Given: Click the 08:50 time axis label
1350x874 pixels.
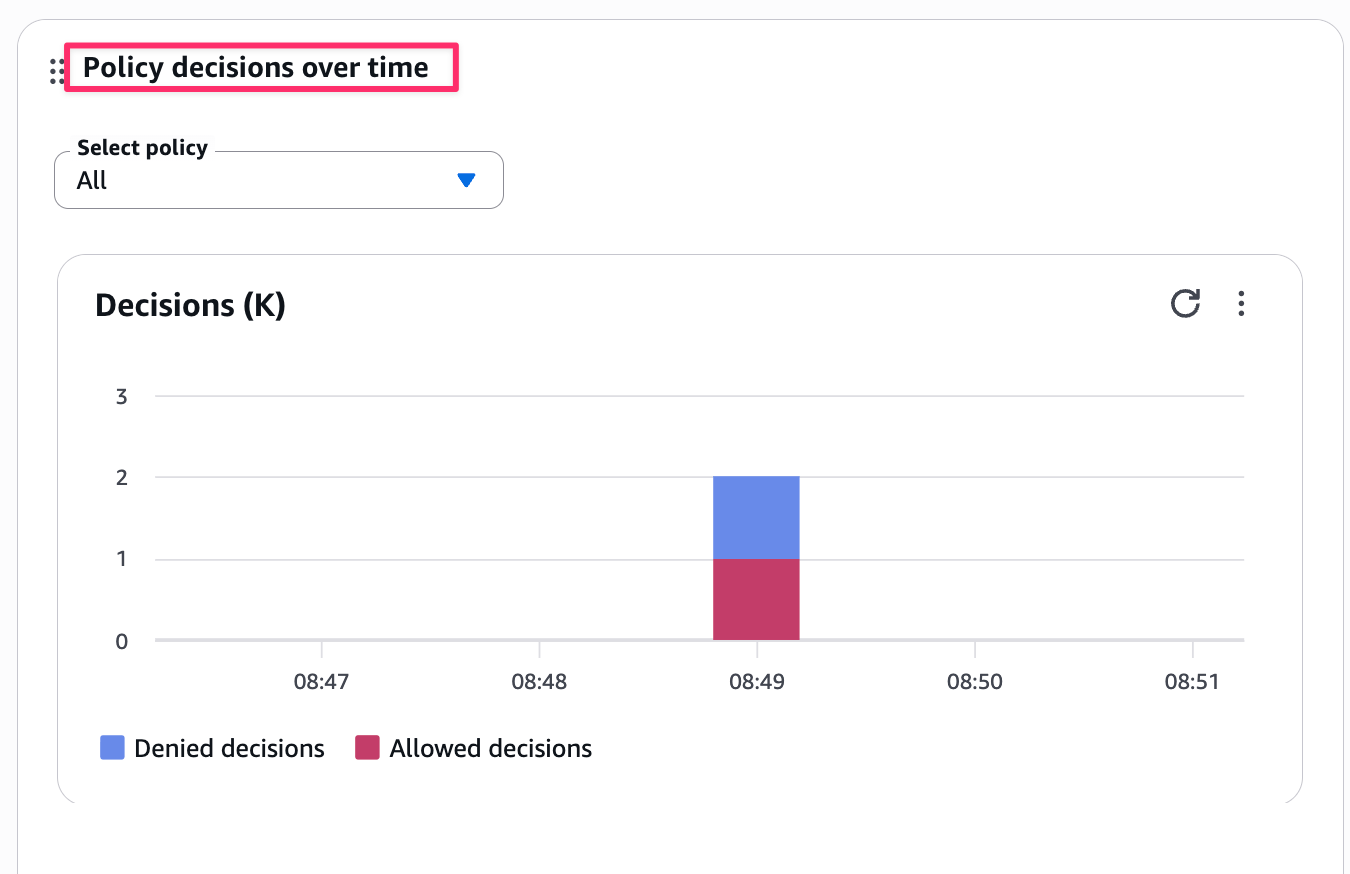Looking at the screenshot, I should [975, 682].
